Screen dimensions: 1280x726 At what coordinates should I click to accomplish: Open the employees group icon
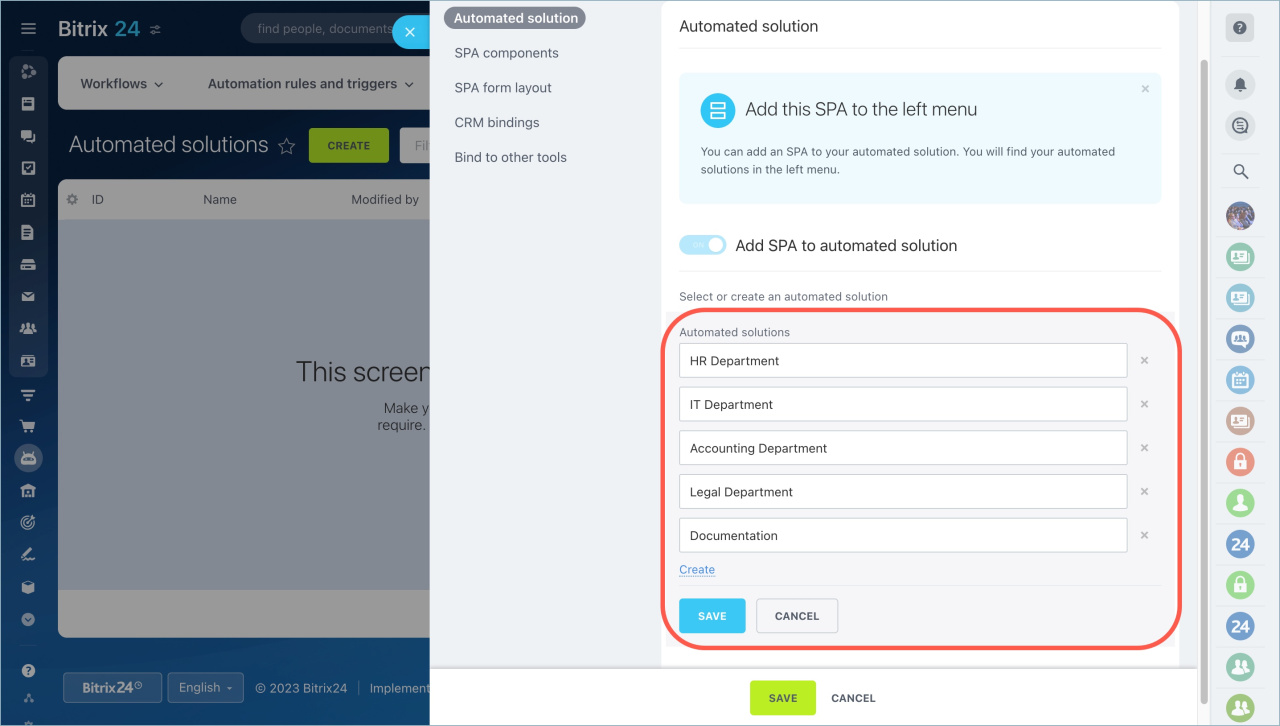[x=28, y=327]
